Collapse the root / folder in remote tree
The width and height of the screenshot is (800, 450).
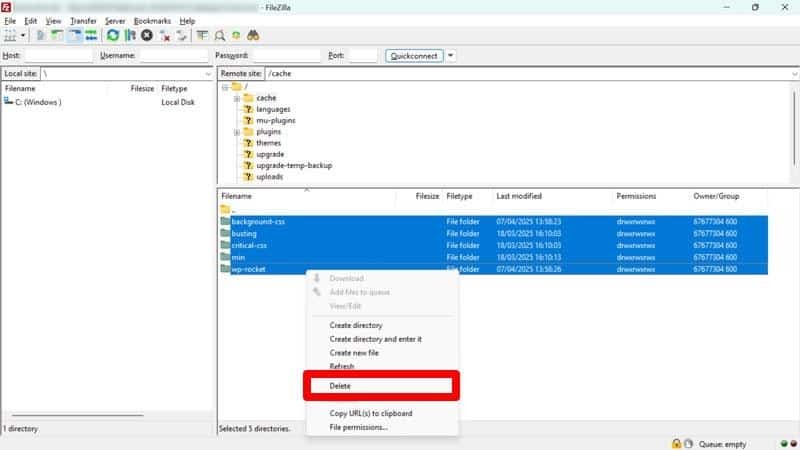pos(225,87)
